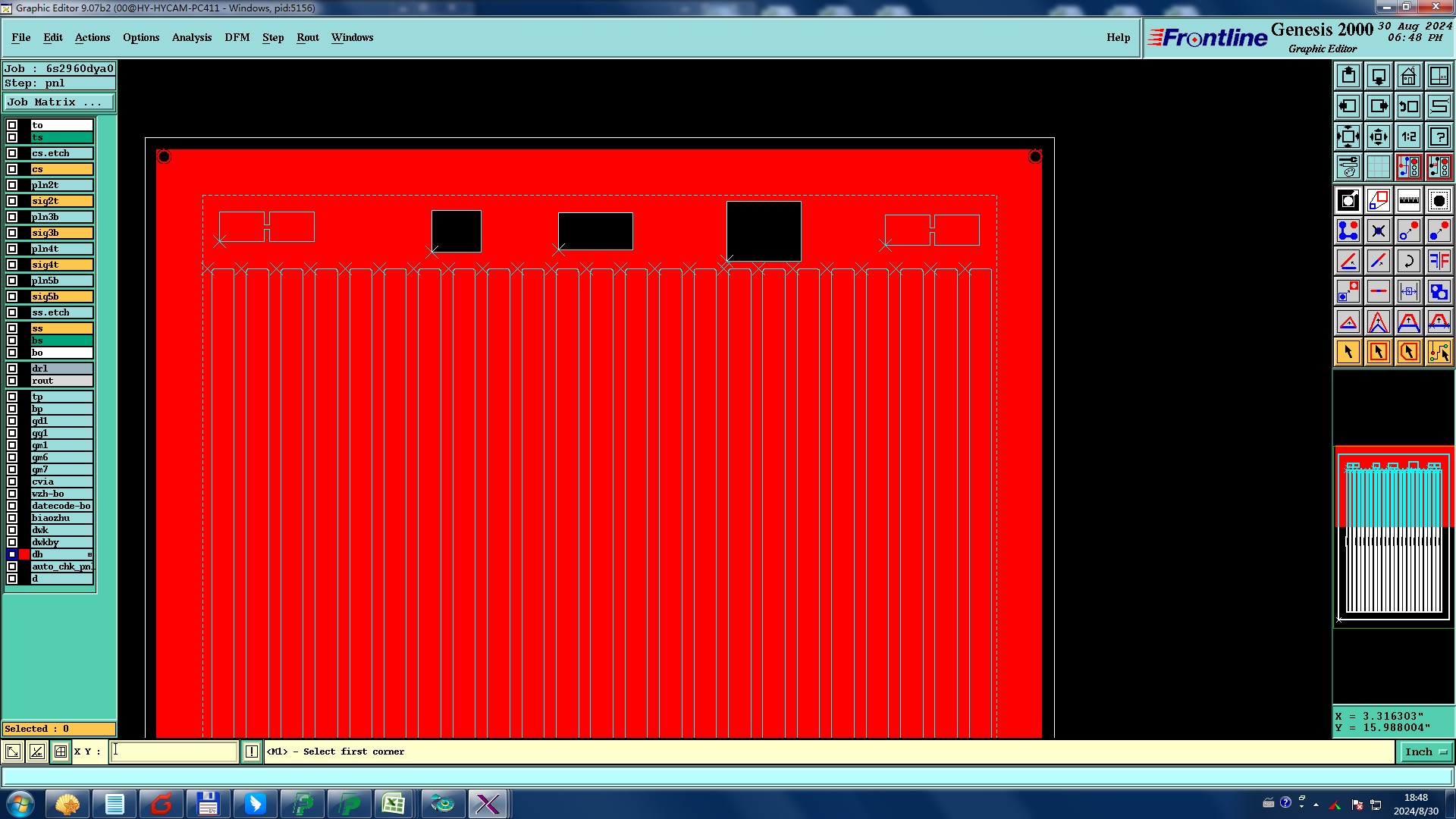
Task: Toggle checkbox for biaozhu layer
Action: 12,518
